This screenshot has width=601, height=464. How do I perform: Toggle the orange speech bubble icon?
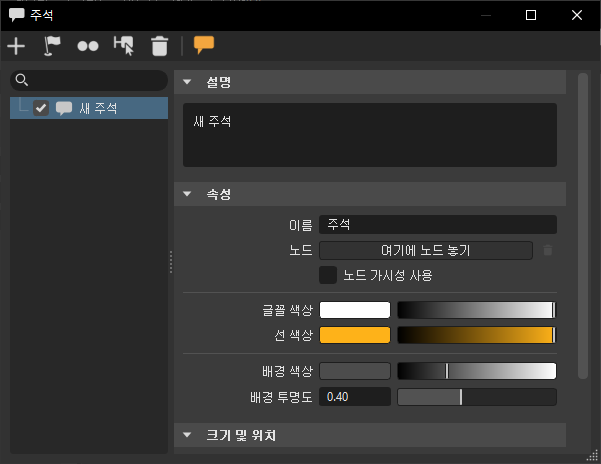pos(204,45)
